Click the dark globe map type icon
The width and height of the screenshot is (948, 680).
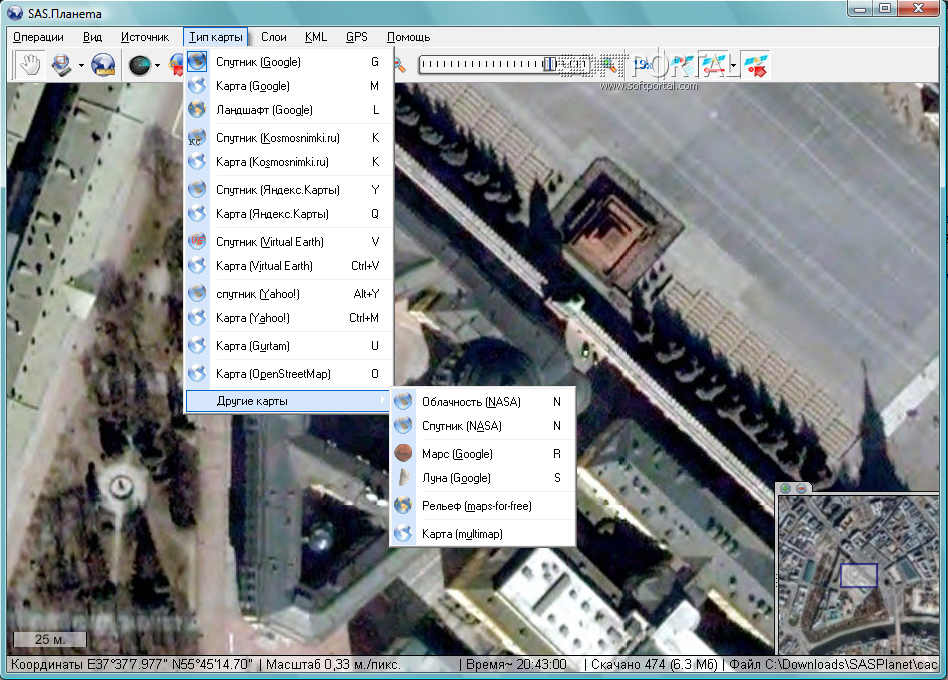tap(140, 66)
